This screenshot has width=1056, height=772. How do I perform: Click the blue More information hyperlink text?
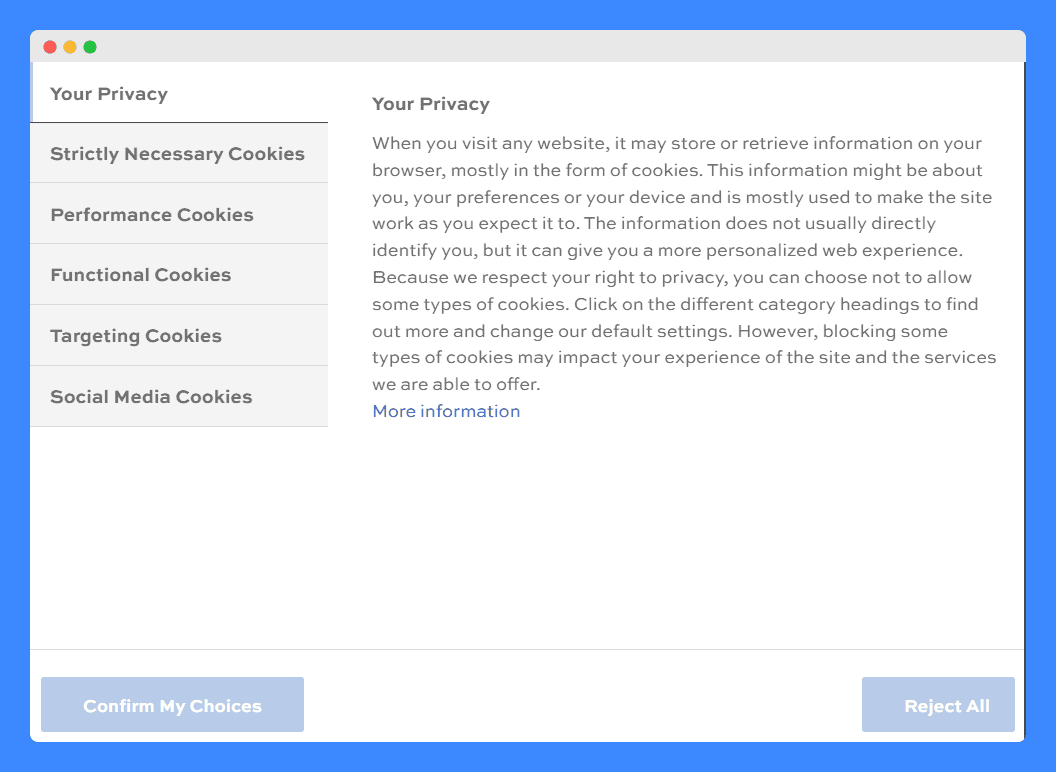coord(446,411)
